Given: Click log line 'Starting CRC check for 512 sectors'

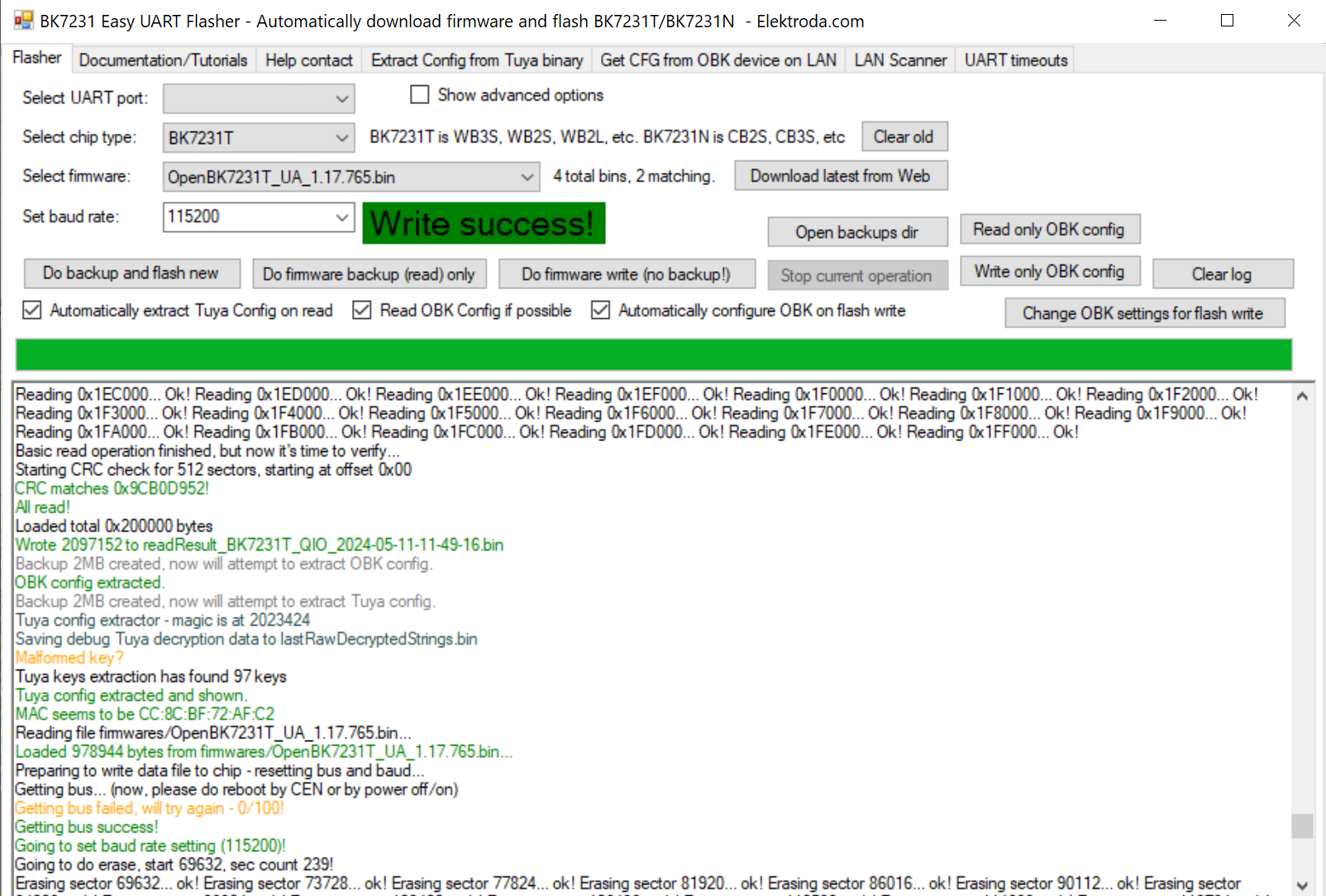Looking at the screenshot, I should (213, 470).
